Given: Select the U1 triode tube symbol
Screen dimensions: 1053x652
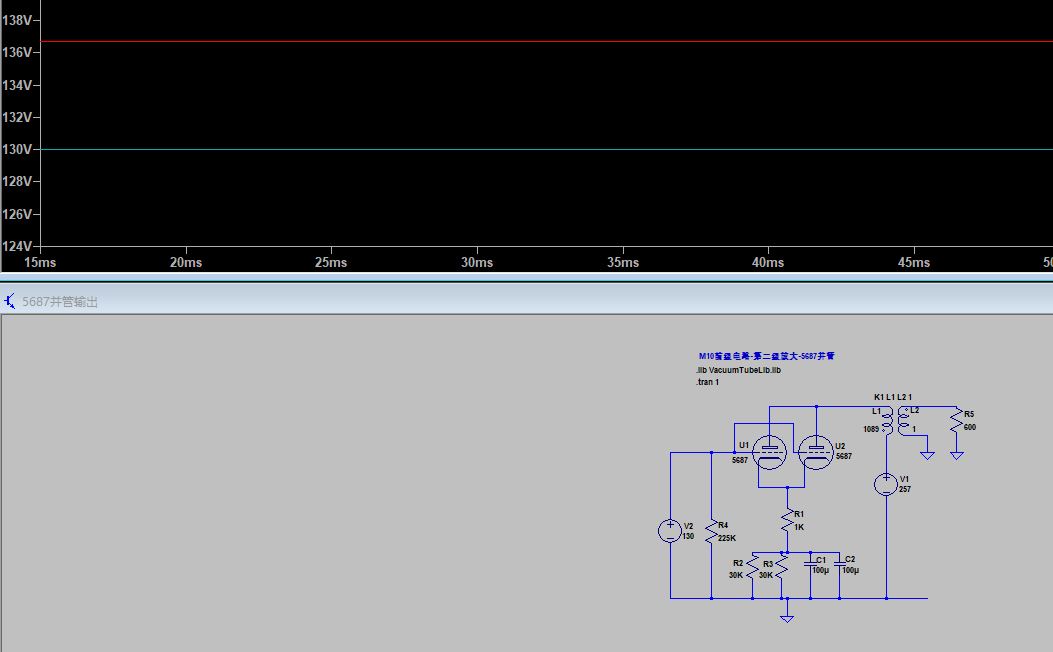Looking at the screenshot, I should pyautogui.click(x=770, y=452).
